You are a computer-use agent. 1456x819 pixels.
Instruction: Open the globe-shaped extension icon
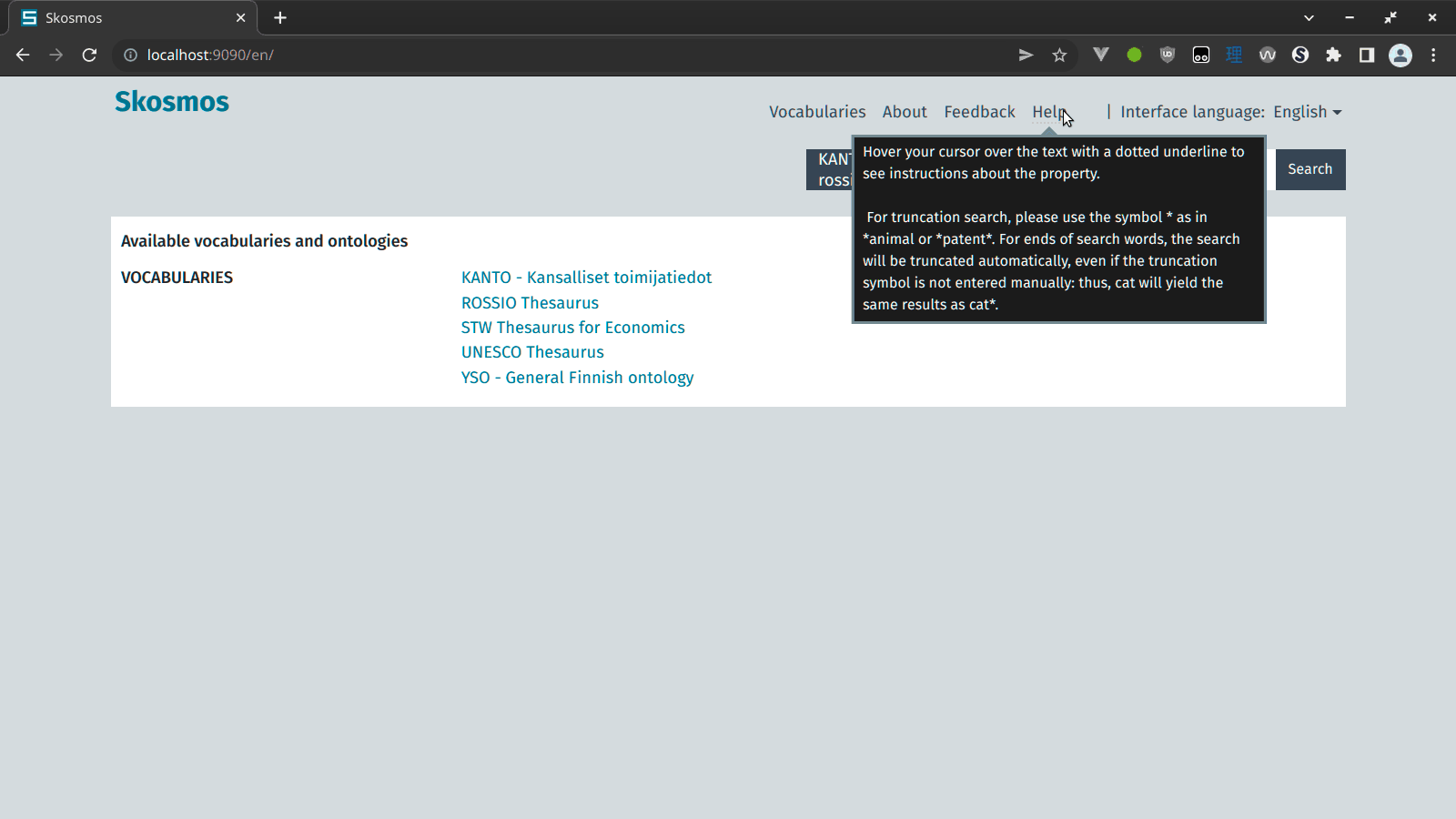pyautogui.click(x=1300, y=55)
